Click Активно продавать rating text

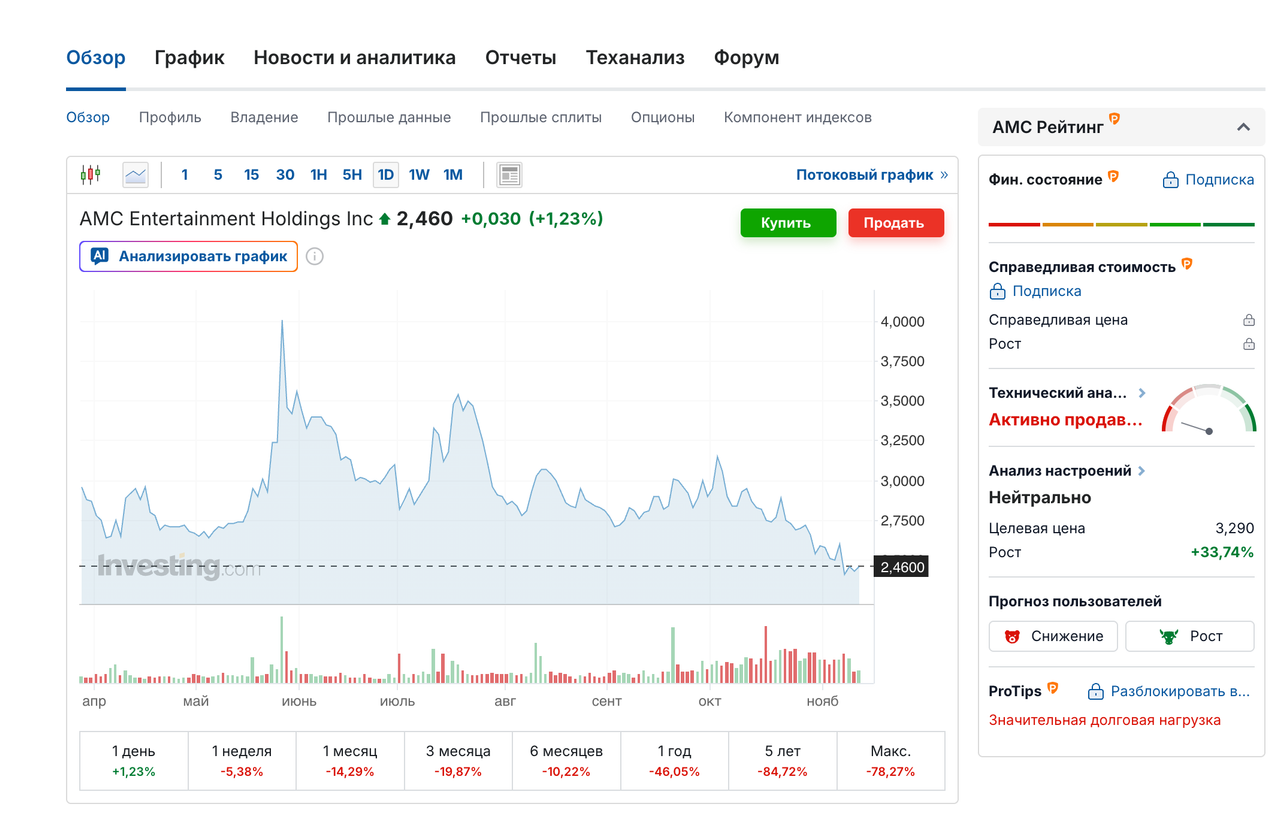pos(1066,420)
